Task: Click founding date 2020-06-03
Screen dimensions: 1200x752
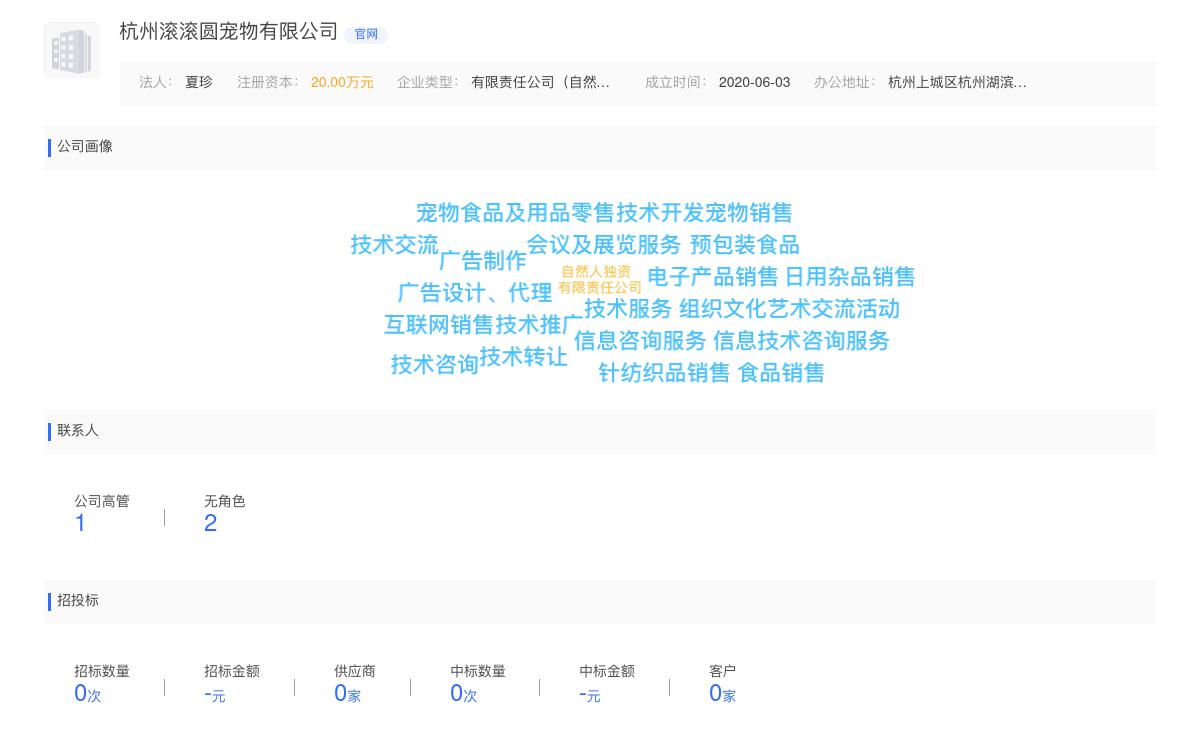Action: coord(754,83)
